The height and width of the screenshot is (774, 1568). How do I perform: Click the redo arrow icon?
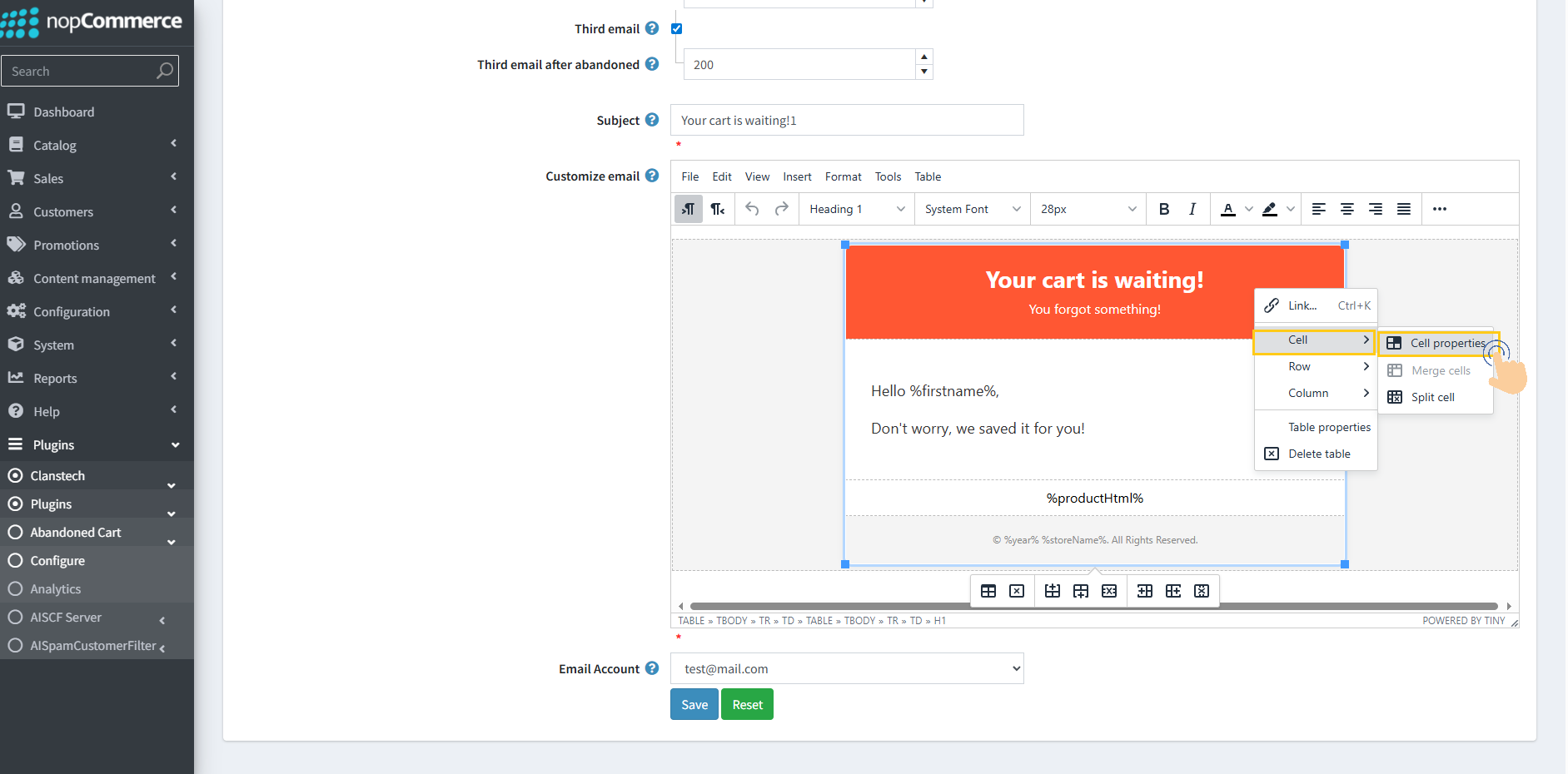click(x=781, y=209)
